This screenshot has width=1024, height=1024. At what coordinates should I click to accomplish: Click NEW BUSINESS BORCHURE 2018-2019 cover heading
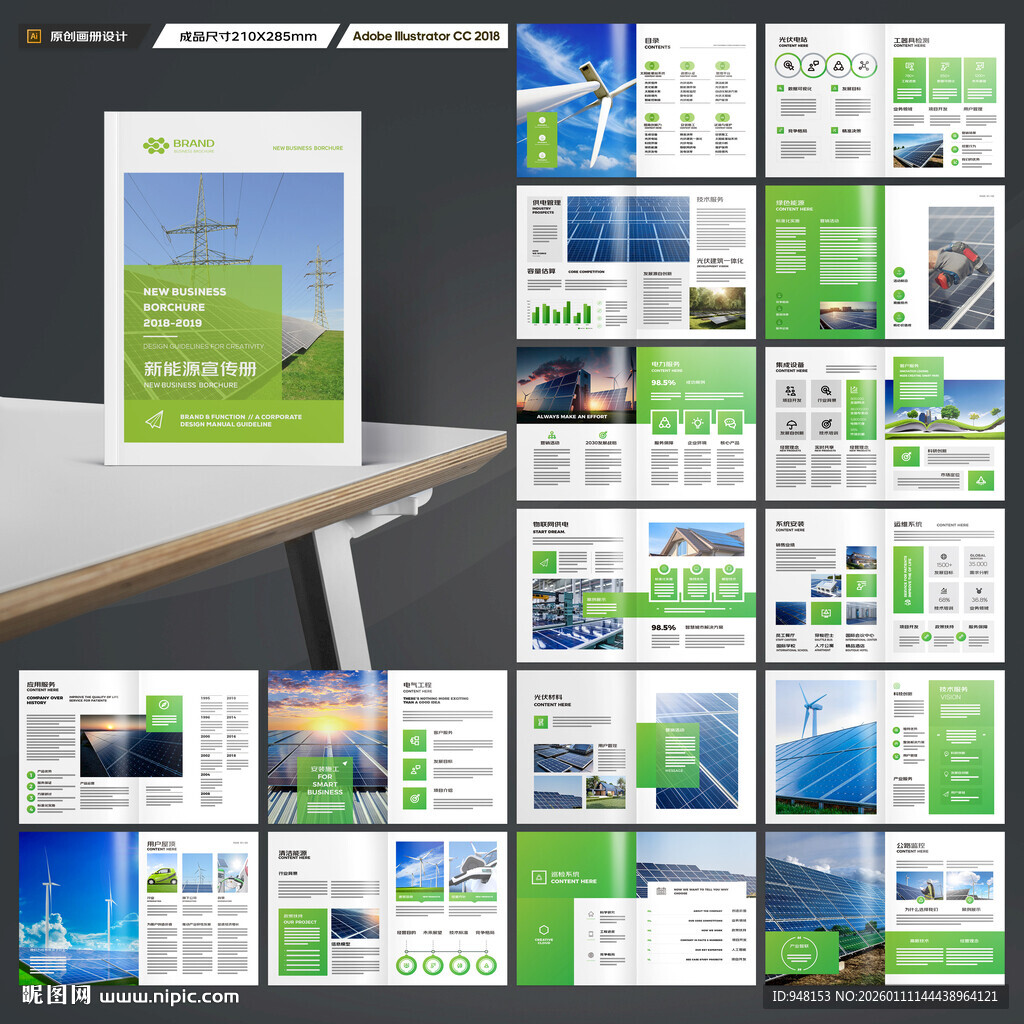185,307
